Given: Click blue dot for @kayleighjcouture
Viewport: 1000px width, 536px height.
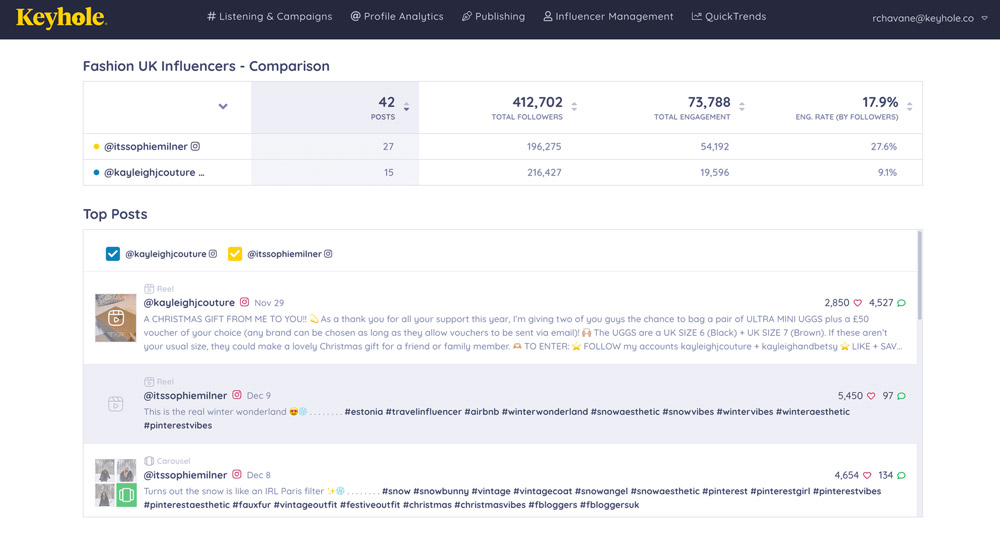Looking at the screenshot, I should [x=96, y=172].
